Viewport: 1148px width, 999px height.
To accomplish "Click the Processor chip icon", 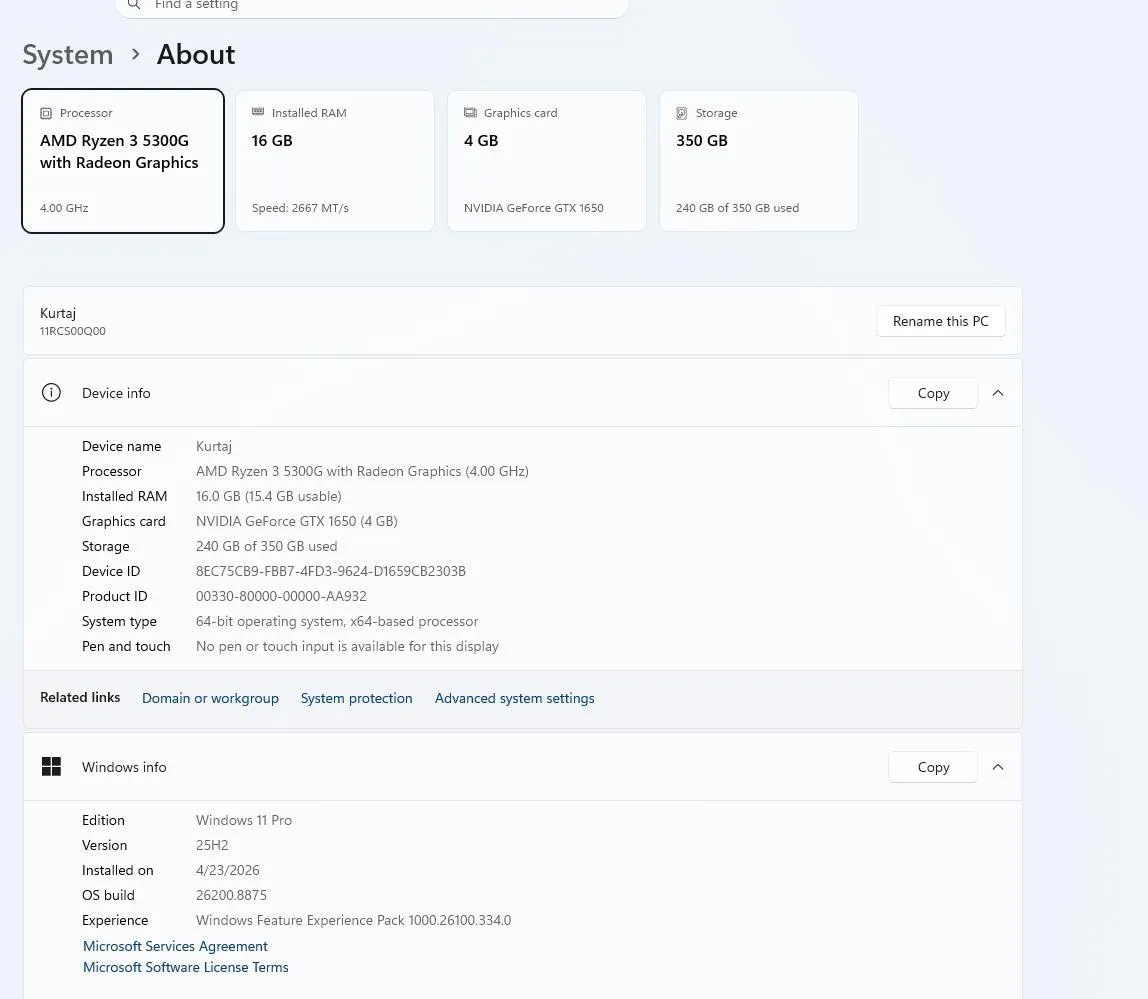I will point(46,113).
